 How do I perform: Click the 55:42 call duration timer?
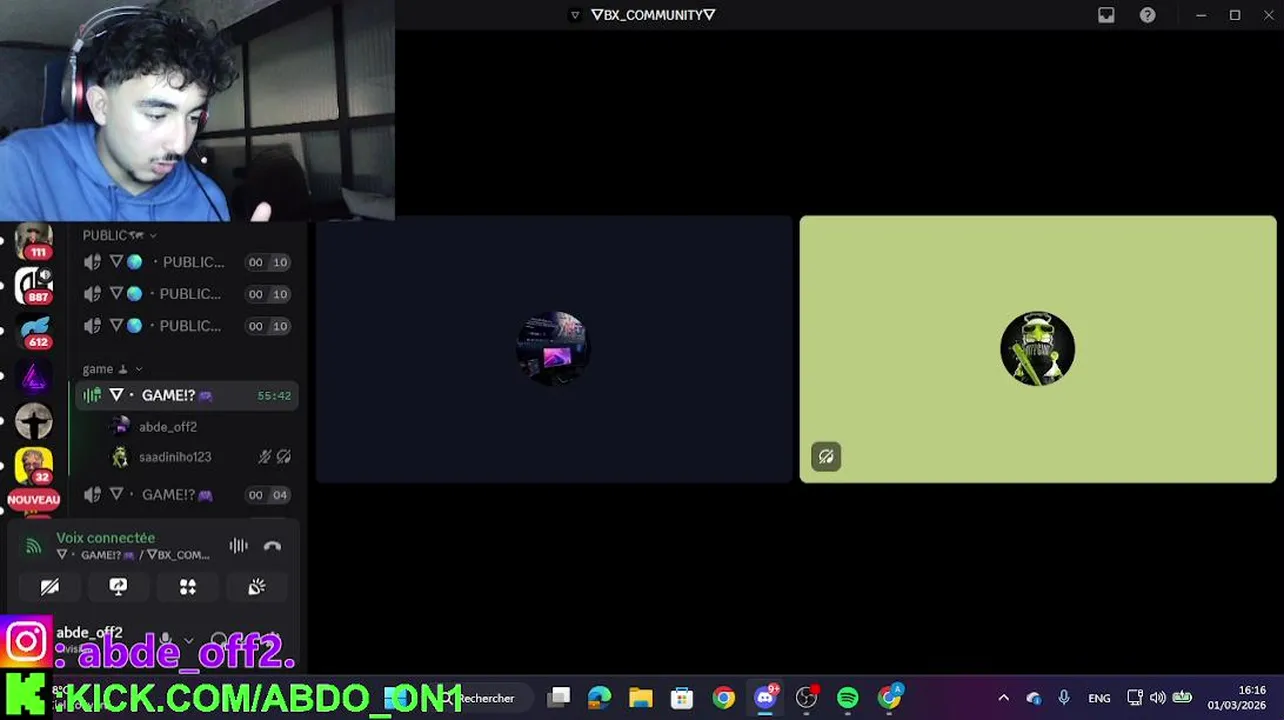click(x=274, y=396)
